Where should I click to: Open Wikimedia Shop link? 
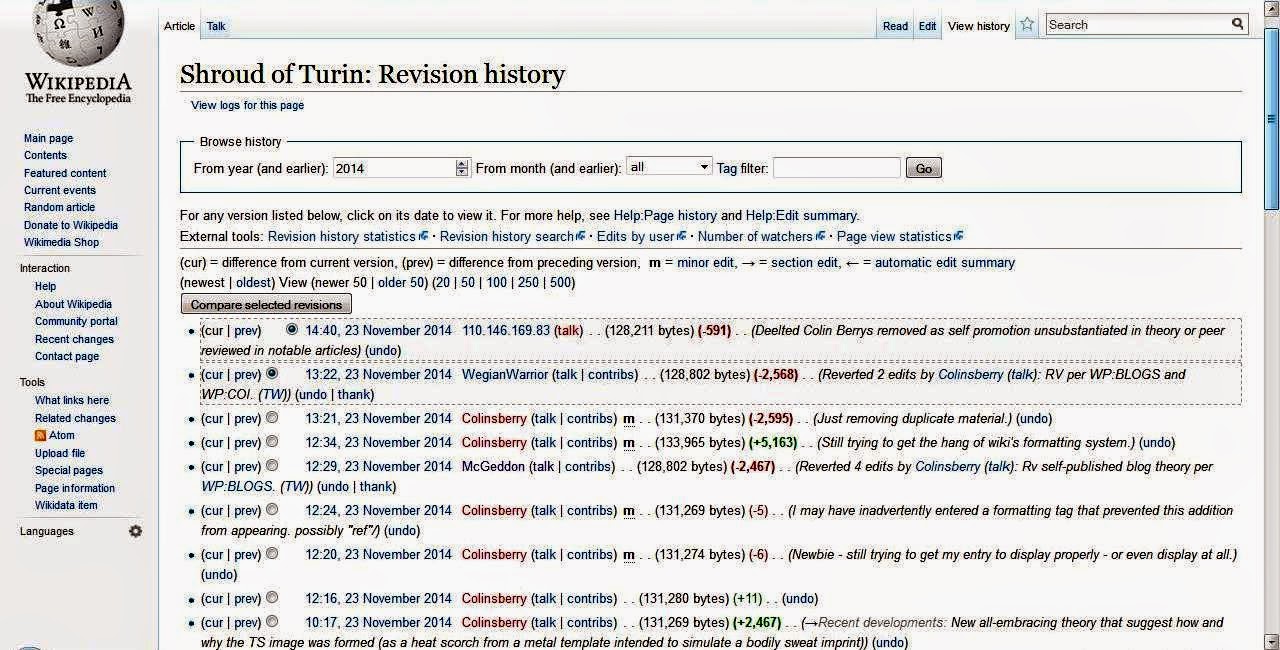(x=61, y=242)
